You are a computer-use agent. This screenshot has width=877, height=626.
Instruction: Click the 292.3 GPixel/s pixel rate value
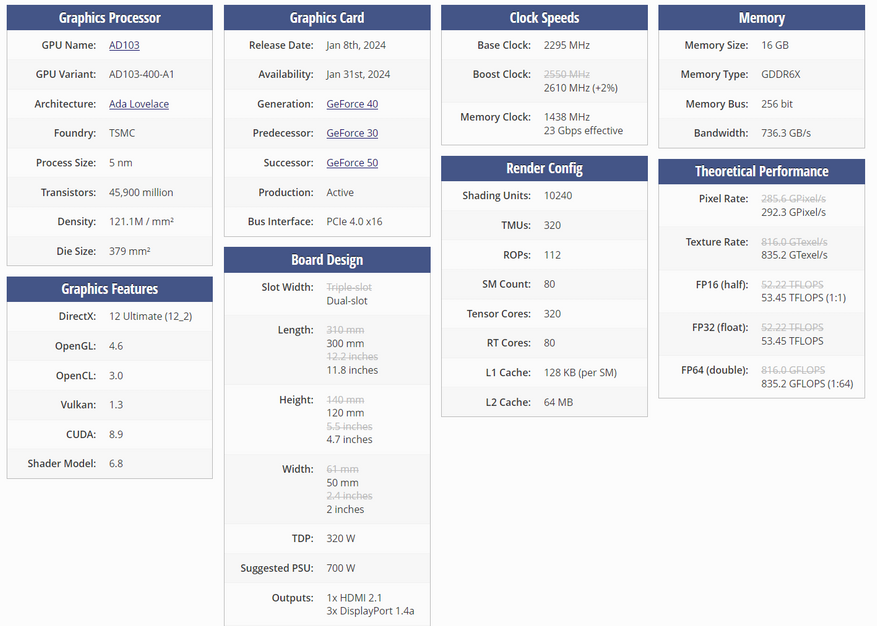pos(793,212)
